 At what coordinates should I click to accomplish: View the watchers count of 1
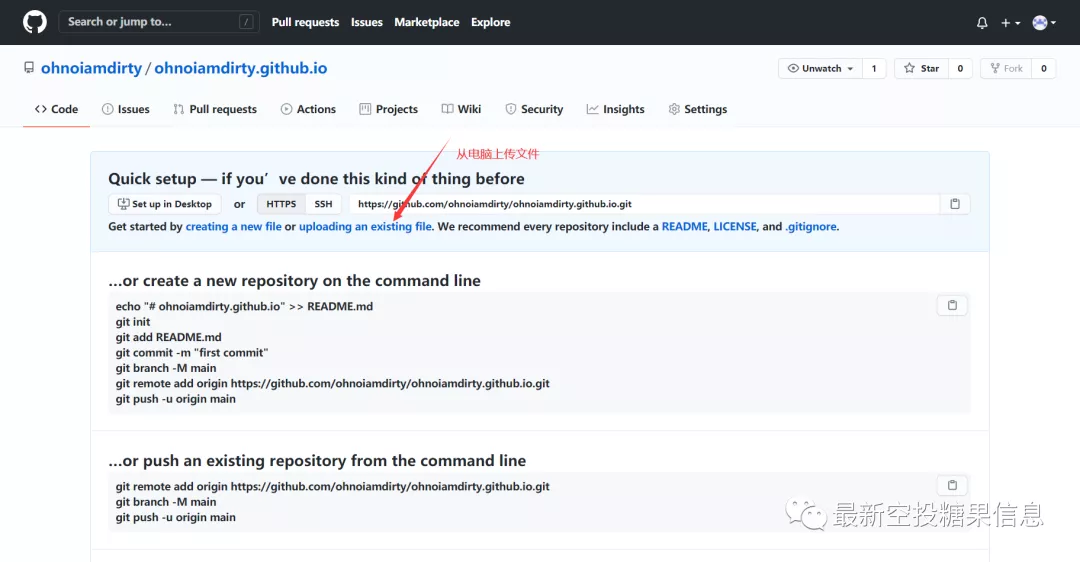pos(874,68)
